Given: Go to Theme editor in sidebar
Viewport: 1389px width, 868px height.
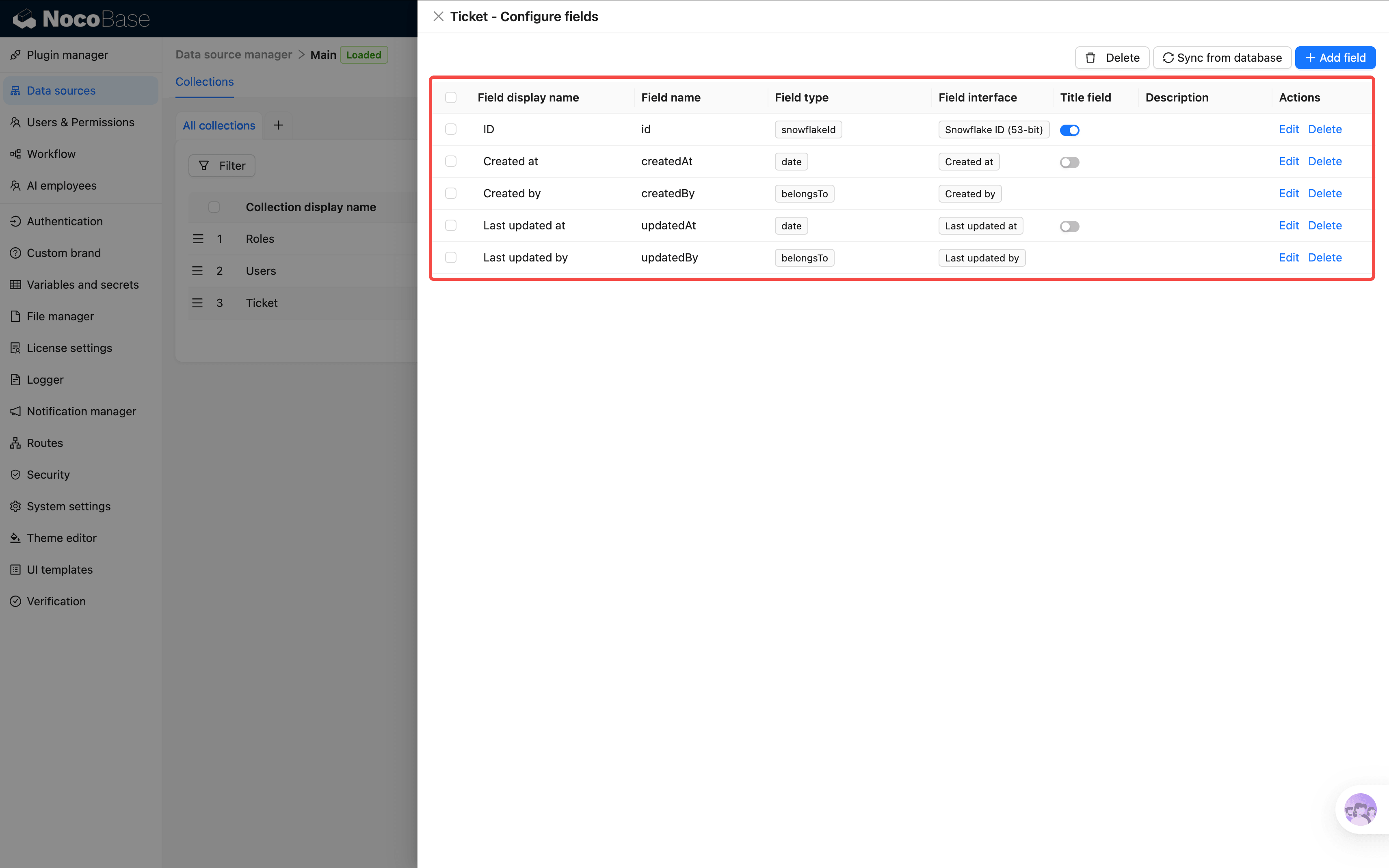Looking at the screenshot, I should [61, 538].
